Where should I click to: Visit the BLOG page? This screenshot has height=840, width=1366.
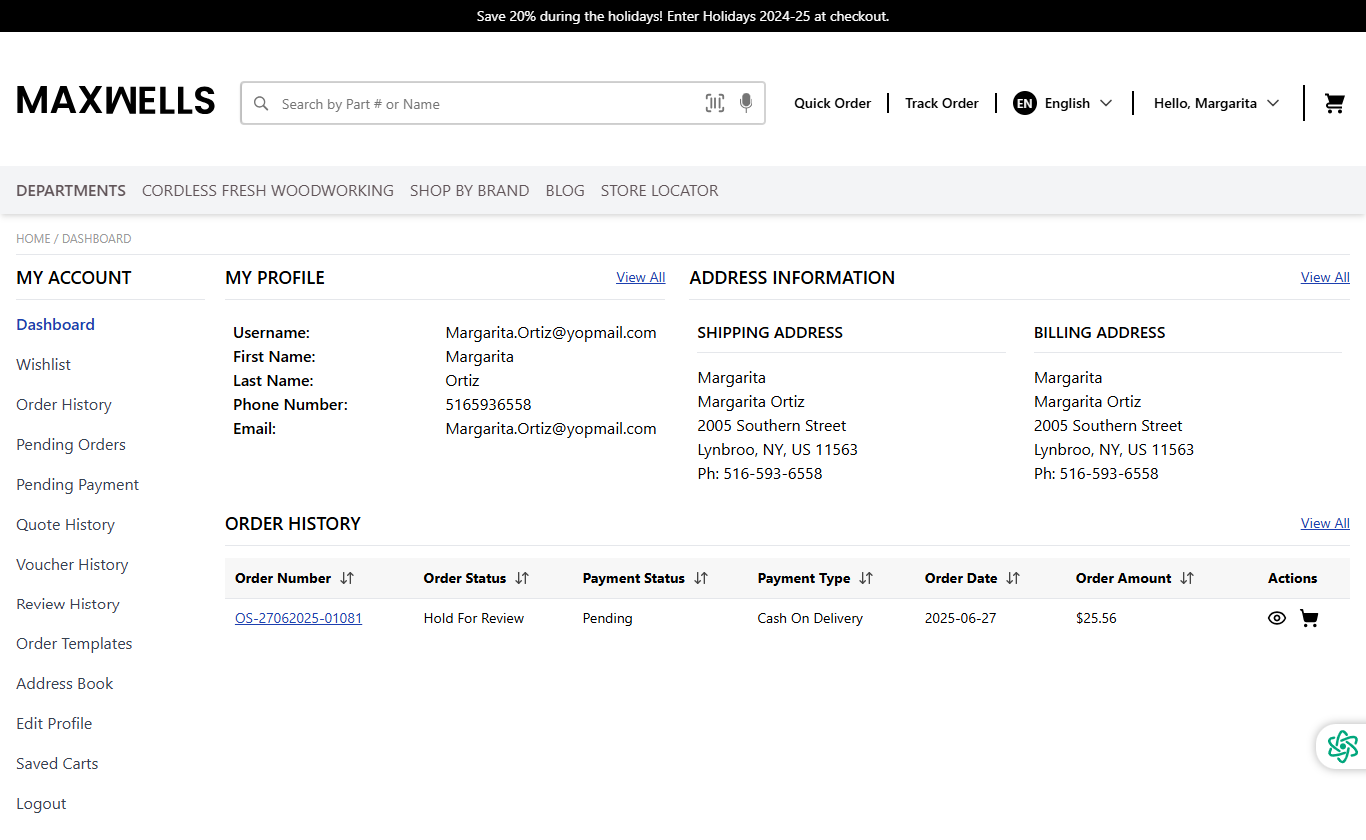565,190
